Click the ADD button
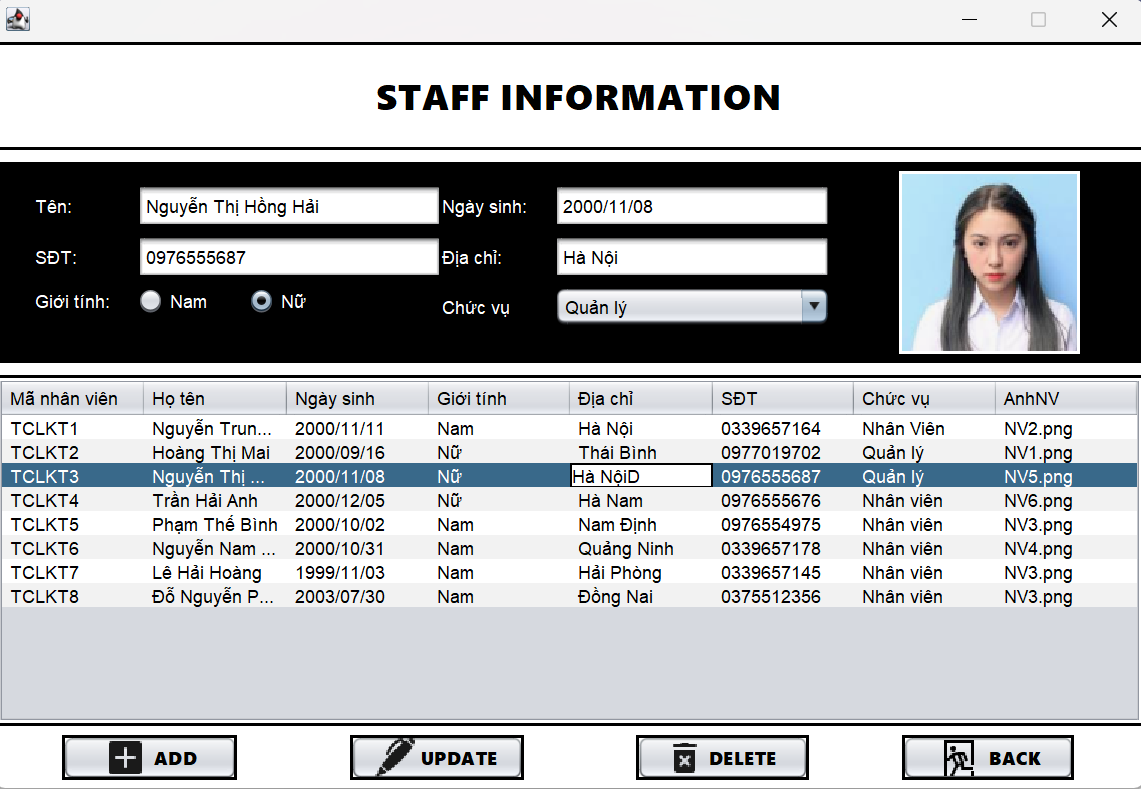This screenshot has width=1141, height=789. click(149, 757)
